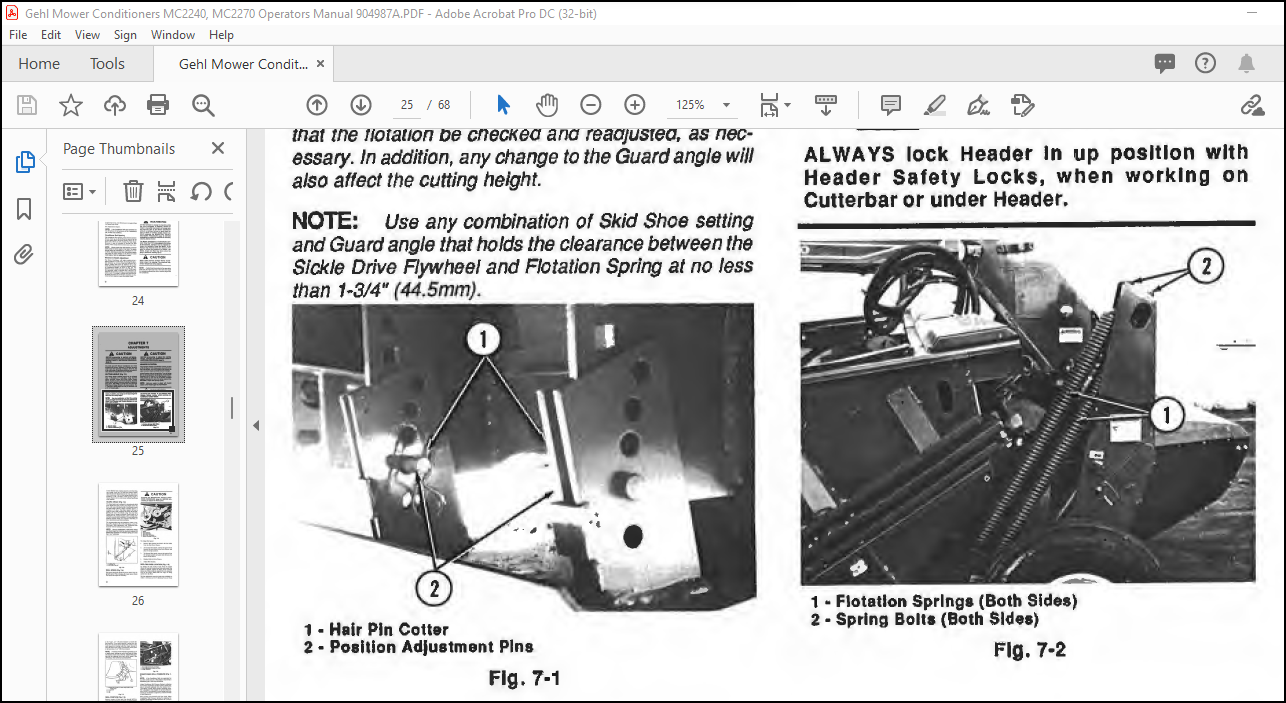1286x703 pixels.
Task: Click the scrolling mode keyboard icon
Action: tap(825, 105)
